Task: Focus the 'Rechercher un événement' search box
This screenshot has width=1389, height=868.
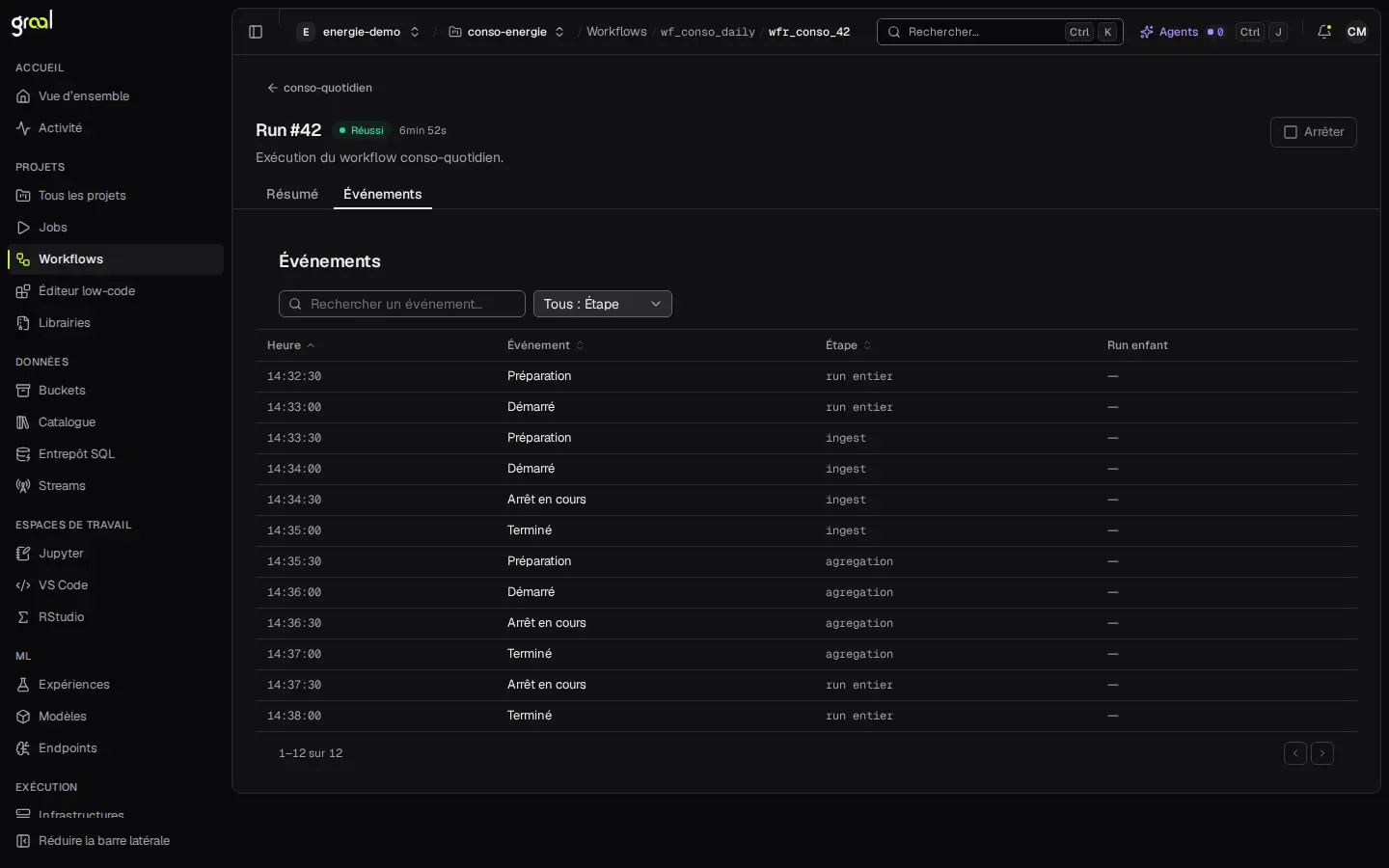Action: click(x=402, y=304)
